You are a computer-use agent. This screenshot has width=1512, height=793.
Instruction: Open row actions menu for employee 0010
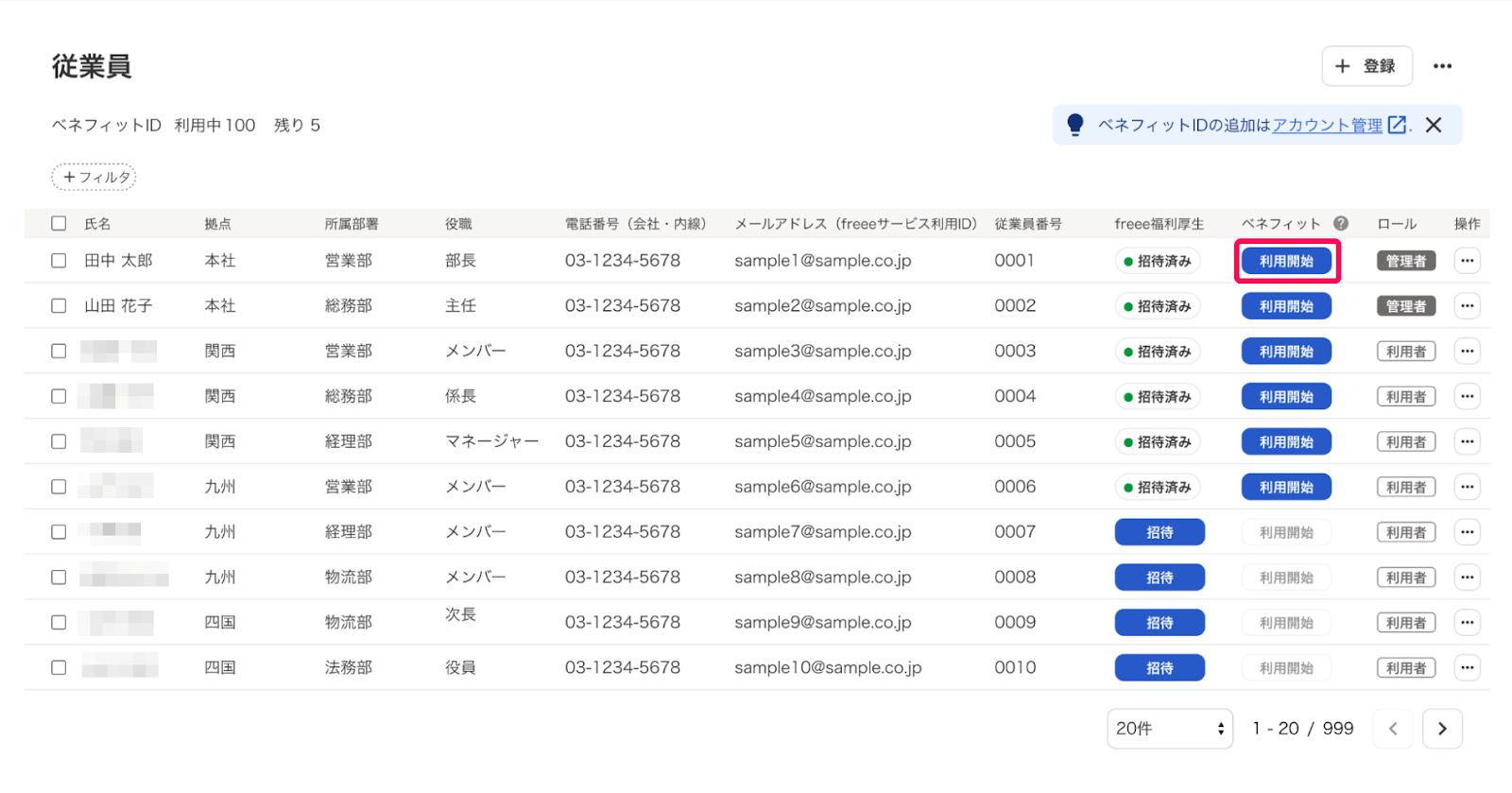tap(1467, 668)
